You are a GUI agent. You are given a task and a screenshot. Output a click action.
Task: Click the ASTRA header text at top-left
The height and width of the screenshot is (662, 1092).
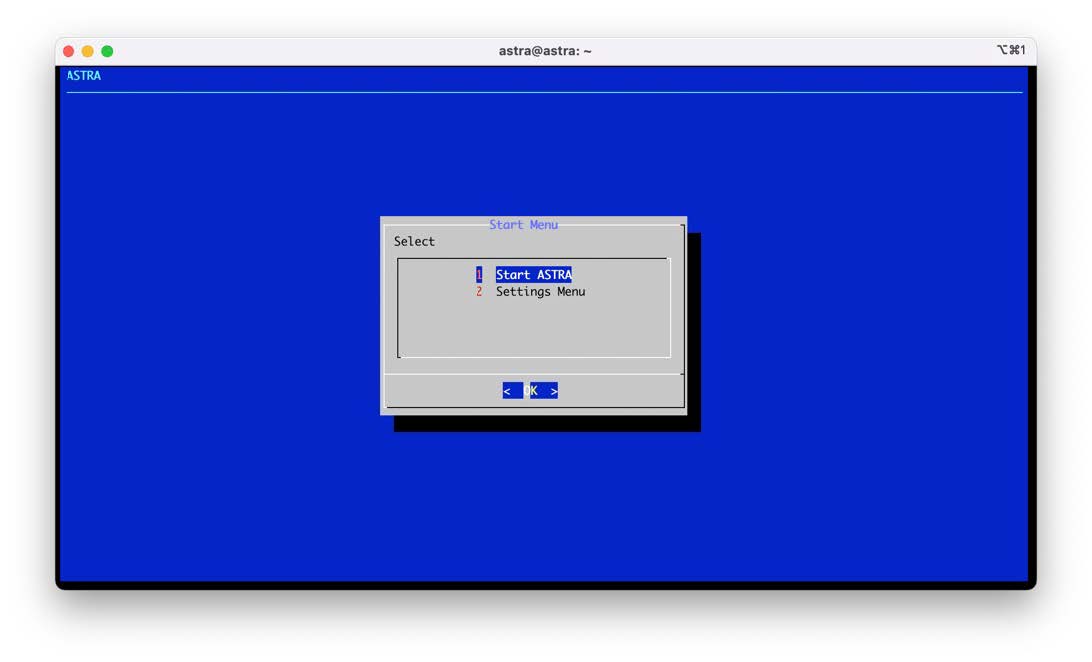(x=84, y=76)
